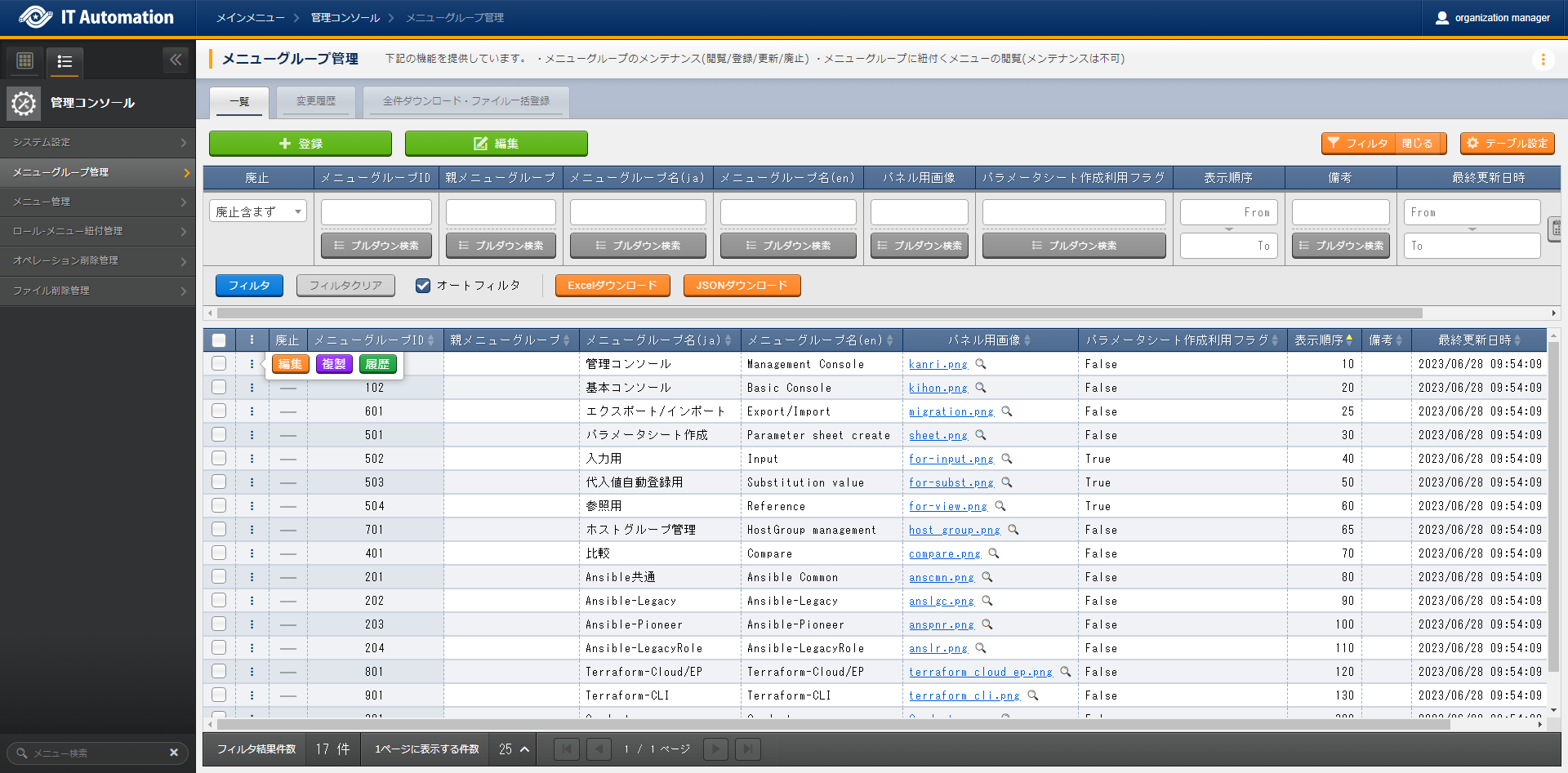
Task: Open the discard status filter dropdown
Action: [258, 212]
